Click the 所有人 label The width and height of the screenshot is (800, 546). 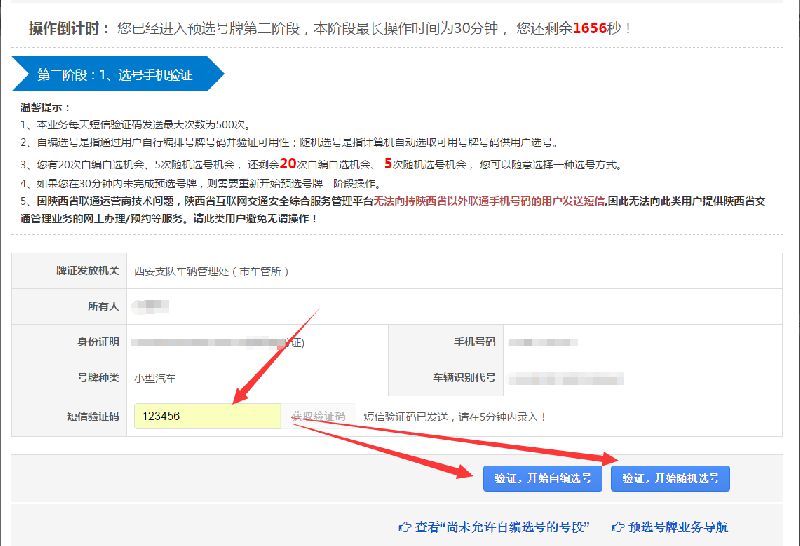click(104, 306)
